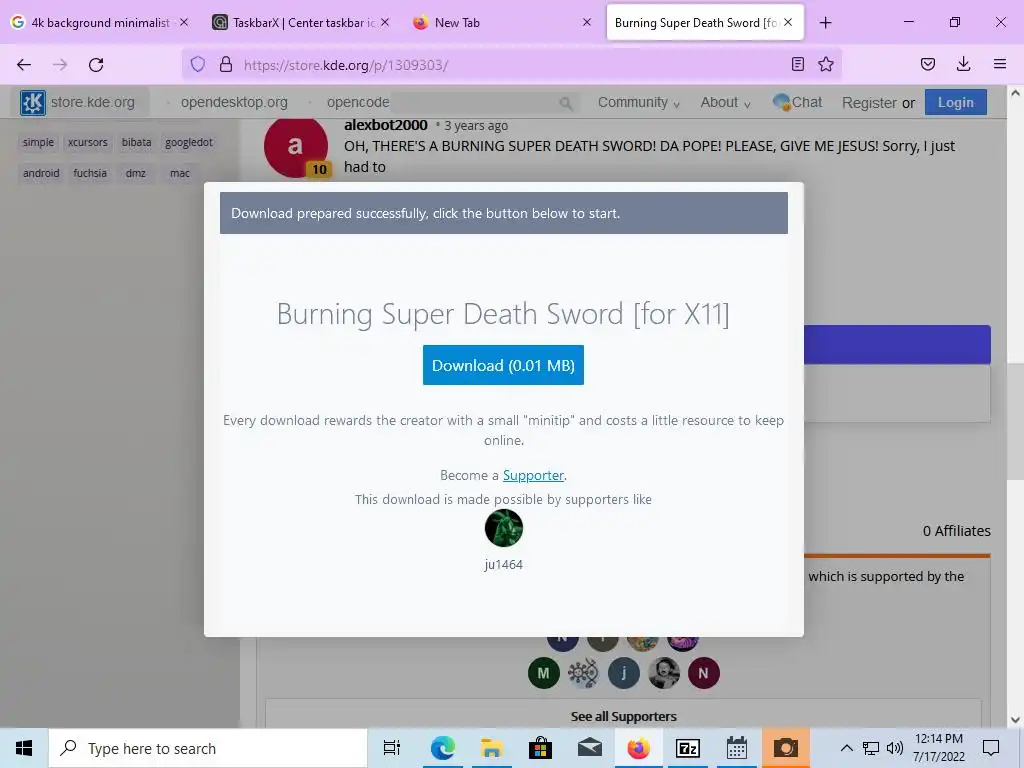Open Microsoft Store from the taskbar

(540, 748)
